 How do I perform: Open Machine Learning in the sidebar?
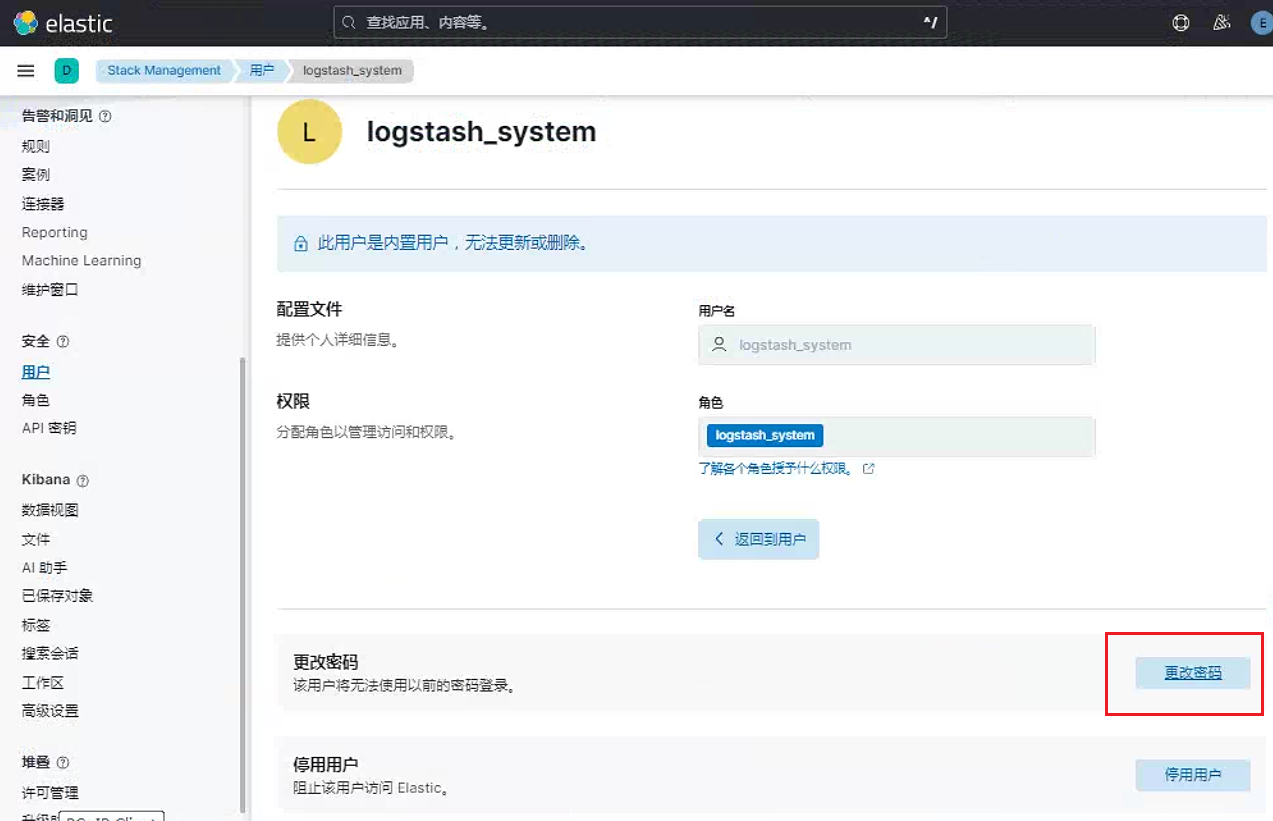[x=82, y=261]
